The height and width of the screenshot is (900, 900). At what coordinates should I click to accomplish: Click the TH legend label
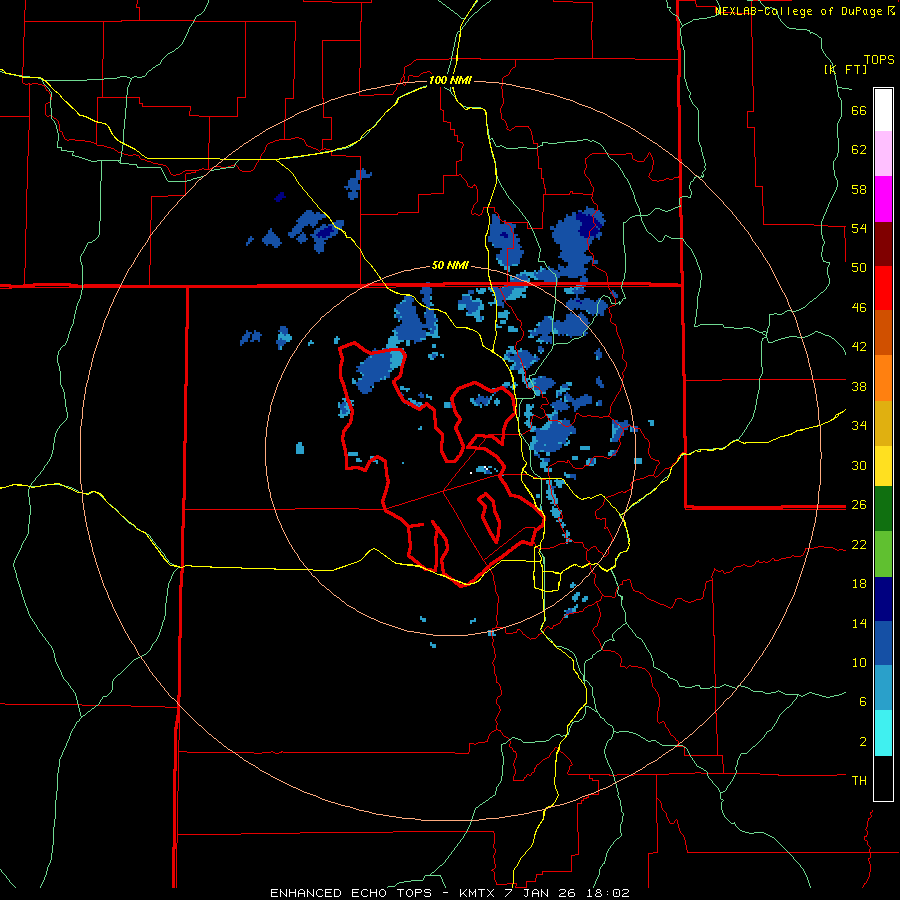point(859,781)
